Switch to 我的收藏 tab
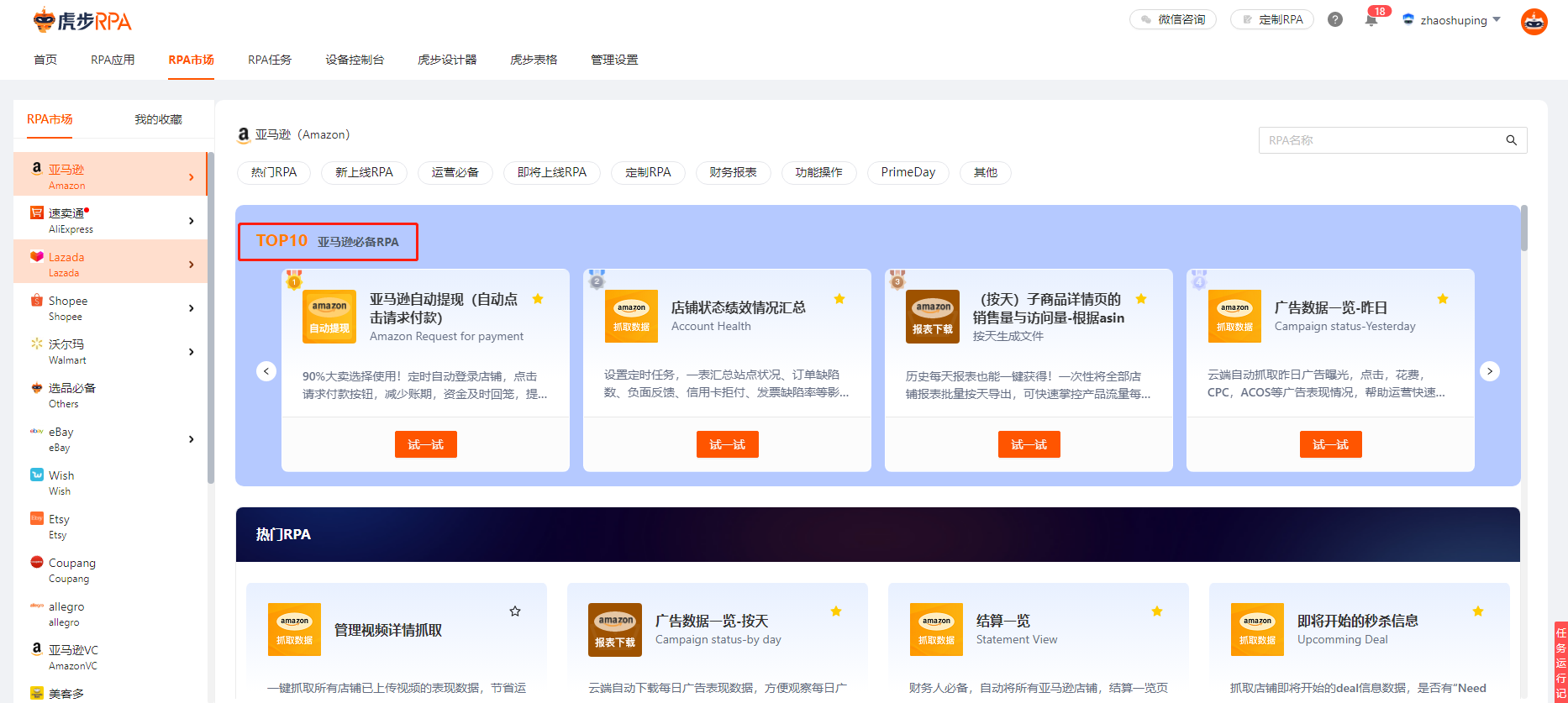The image size is (1568, 703). point(158,119)
